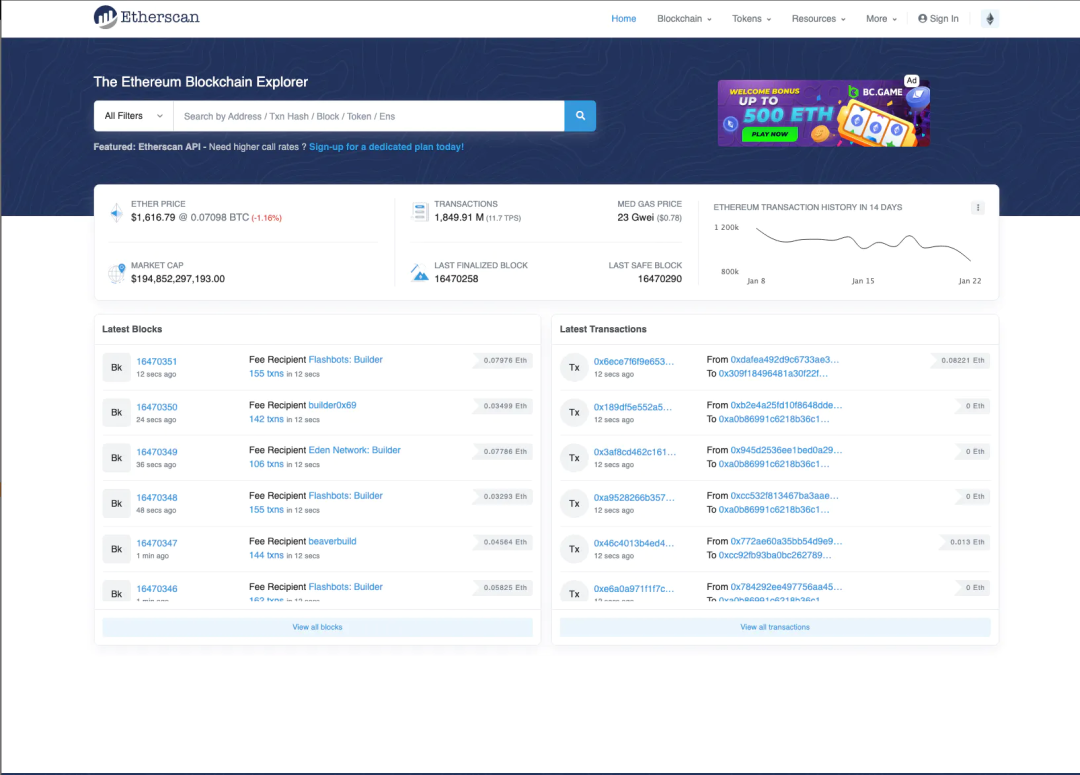Open the Resources menu
Image resolution: width=1080 pixels, height=775 pixels.
(x=818, y=19)
